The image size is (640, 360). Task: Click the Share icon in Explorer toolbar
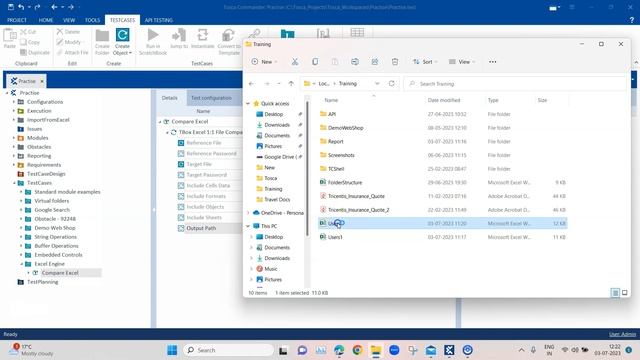point(375,62)
